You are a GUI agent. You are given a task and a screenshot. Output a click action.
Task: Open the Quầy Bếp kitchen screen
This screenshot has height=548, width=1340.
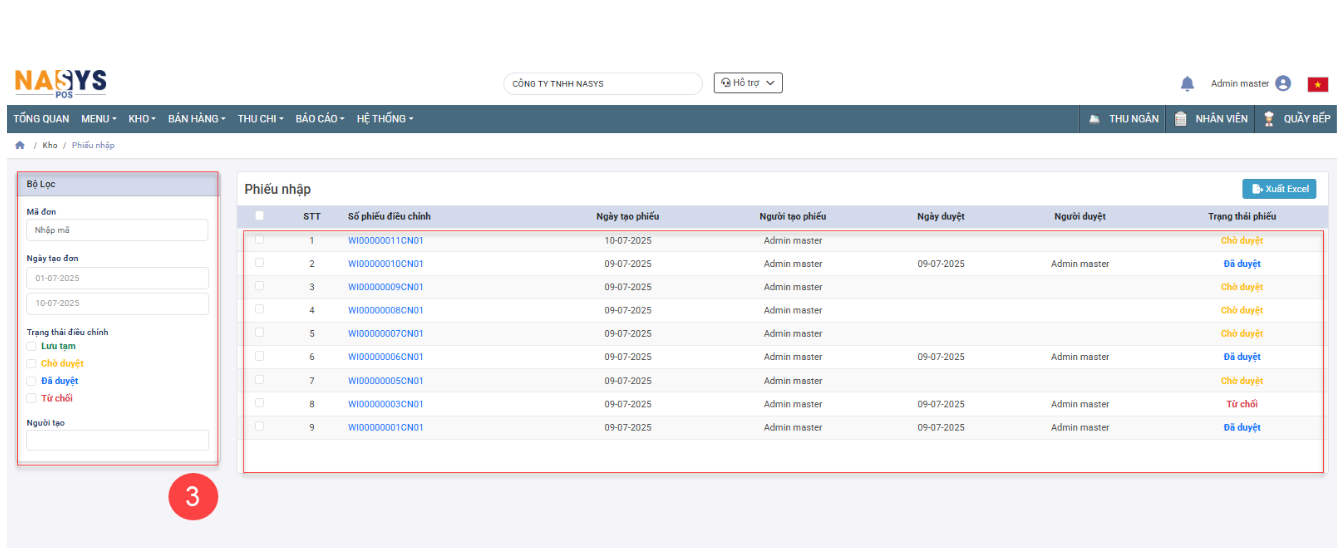[x=1297, y=119]
